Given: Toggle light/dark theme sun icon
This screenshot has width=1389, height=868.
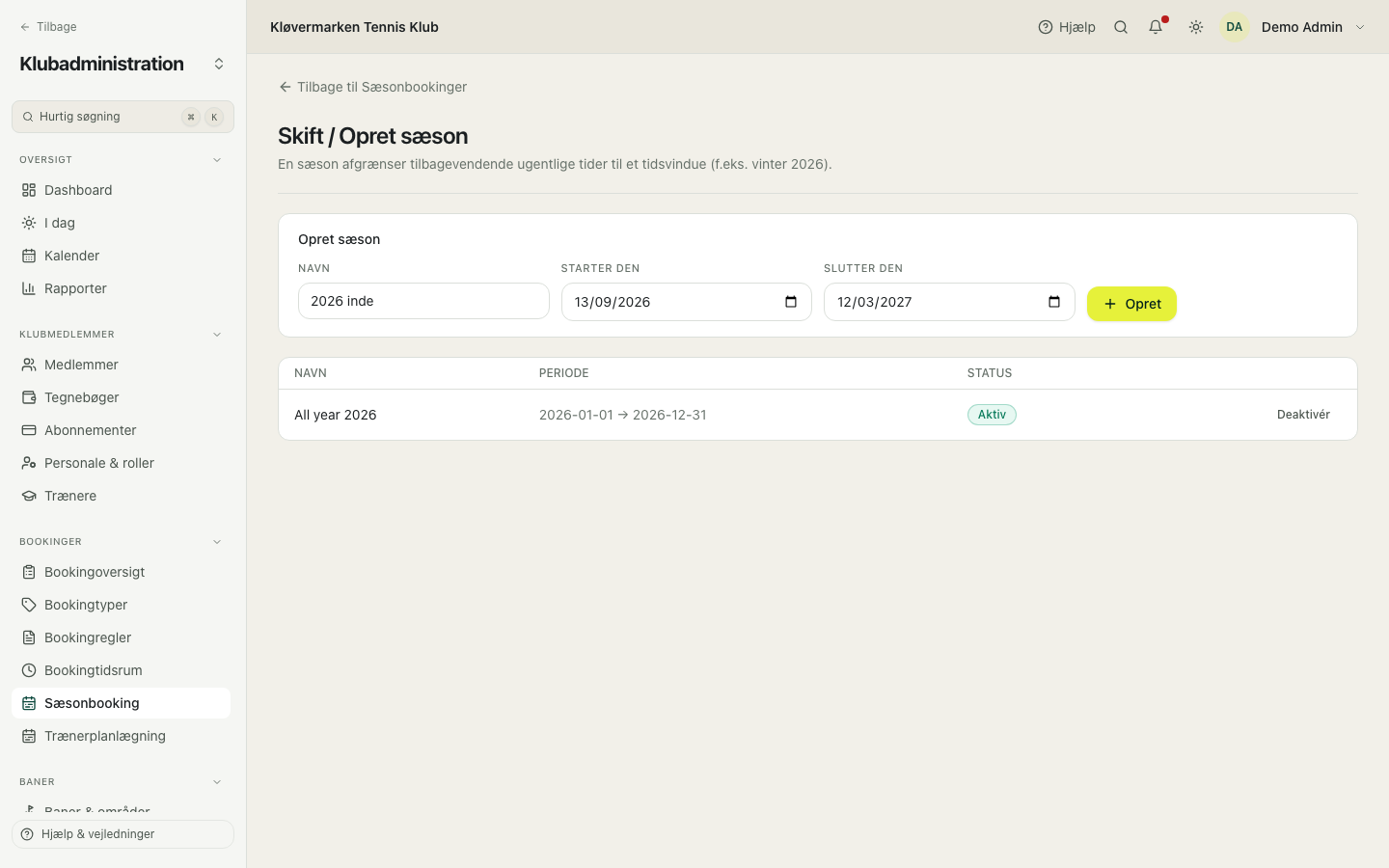Looking at the screenshot, I should (x=1196, y=27).
